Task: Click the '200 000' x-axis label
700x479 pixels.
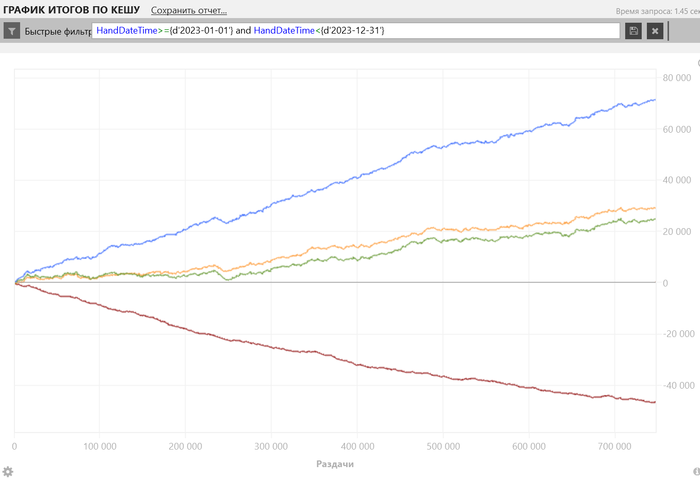Action: pyautogui.click(x=185, y=446)
